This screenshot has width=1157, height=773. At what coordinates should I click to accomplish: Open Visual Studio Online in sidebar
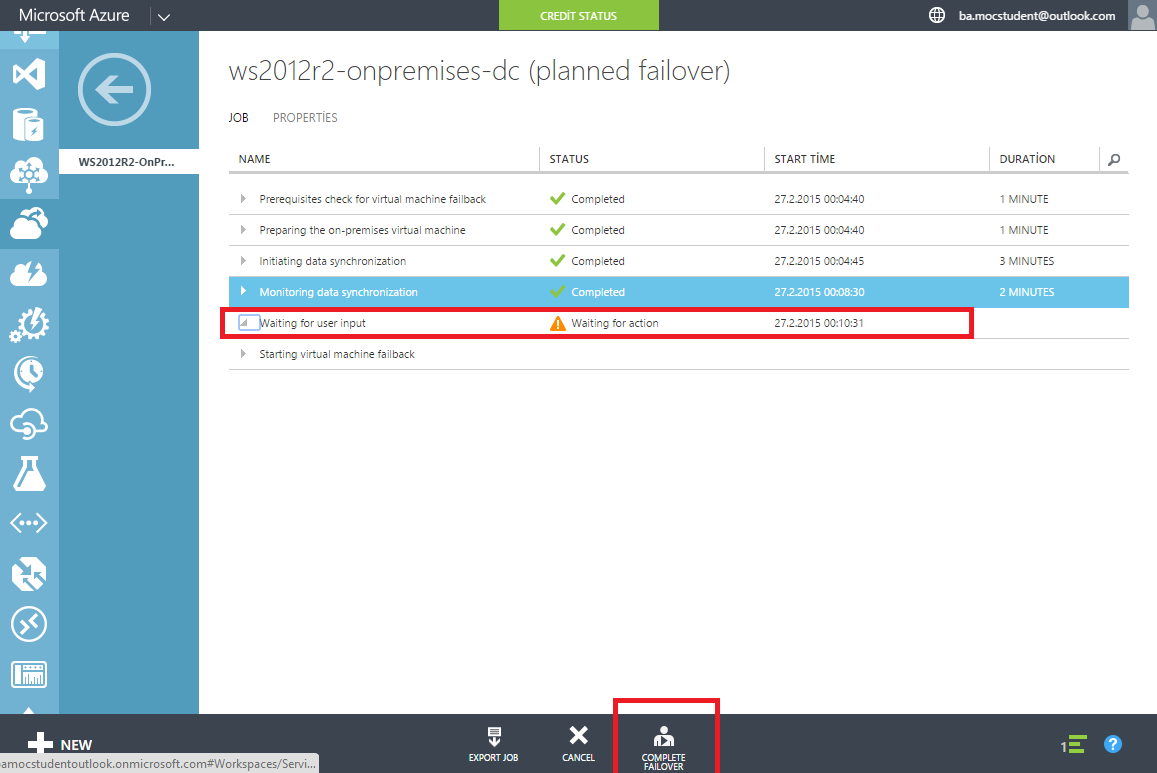[29, 74]
